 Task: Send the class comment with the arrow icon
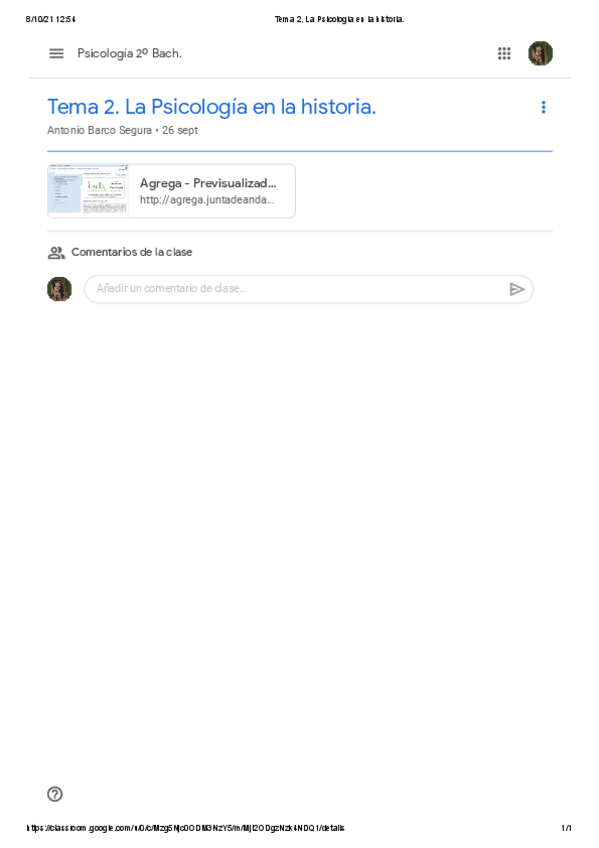pos(517,289)
